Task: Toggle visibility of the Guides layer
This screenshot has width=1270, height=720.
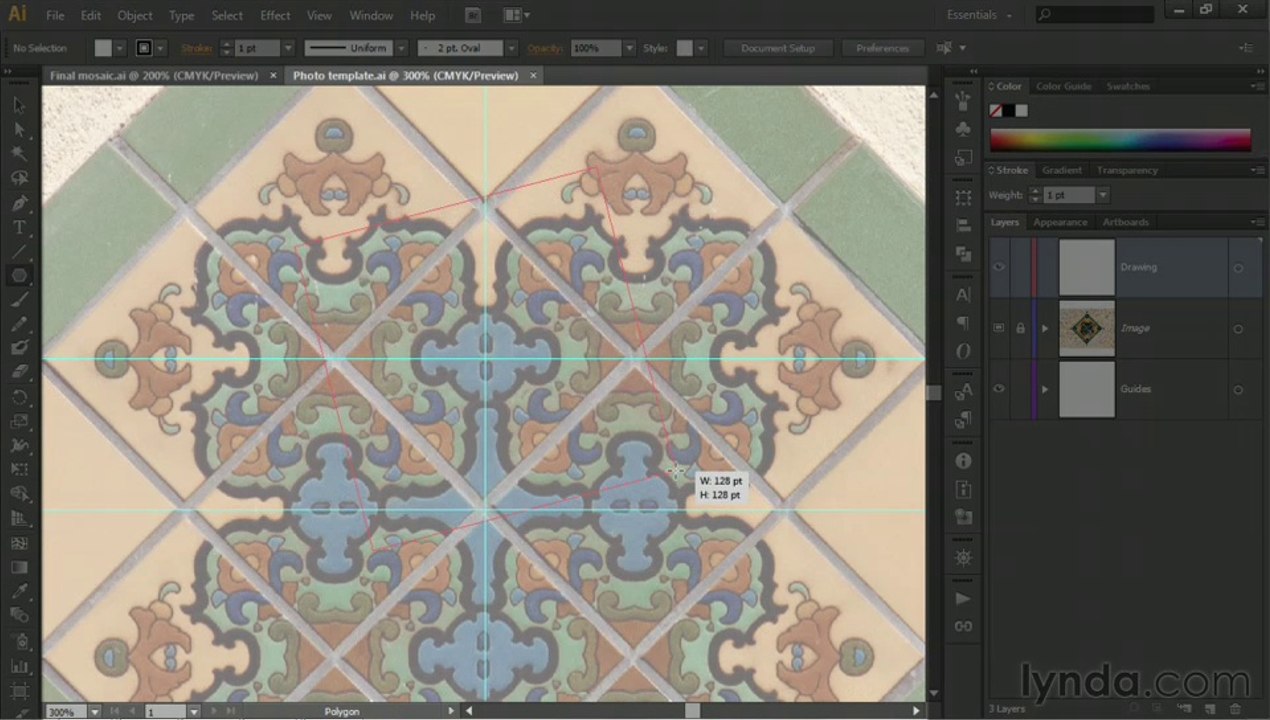Action: click(x=999, y=389)
